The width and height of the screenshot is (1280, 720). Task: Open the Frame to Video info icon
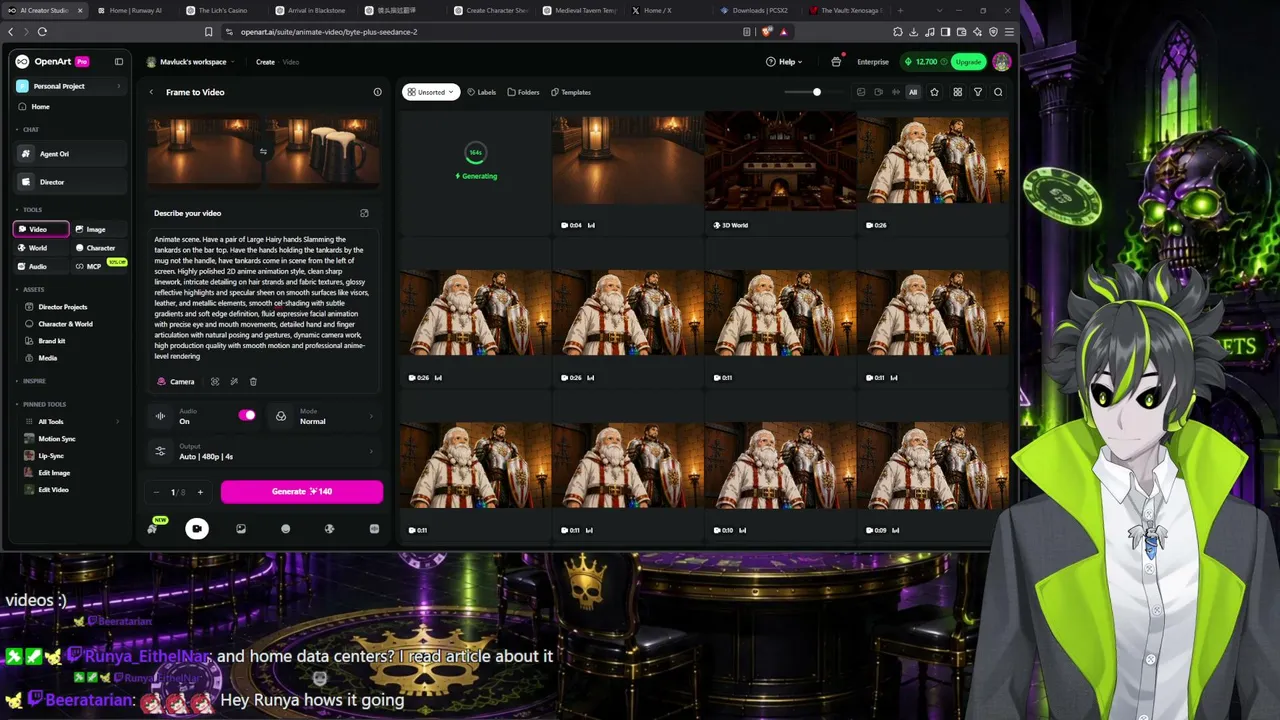coord(377,92)
